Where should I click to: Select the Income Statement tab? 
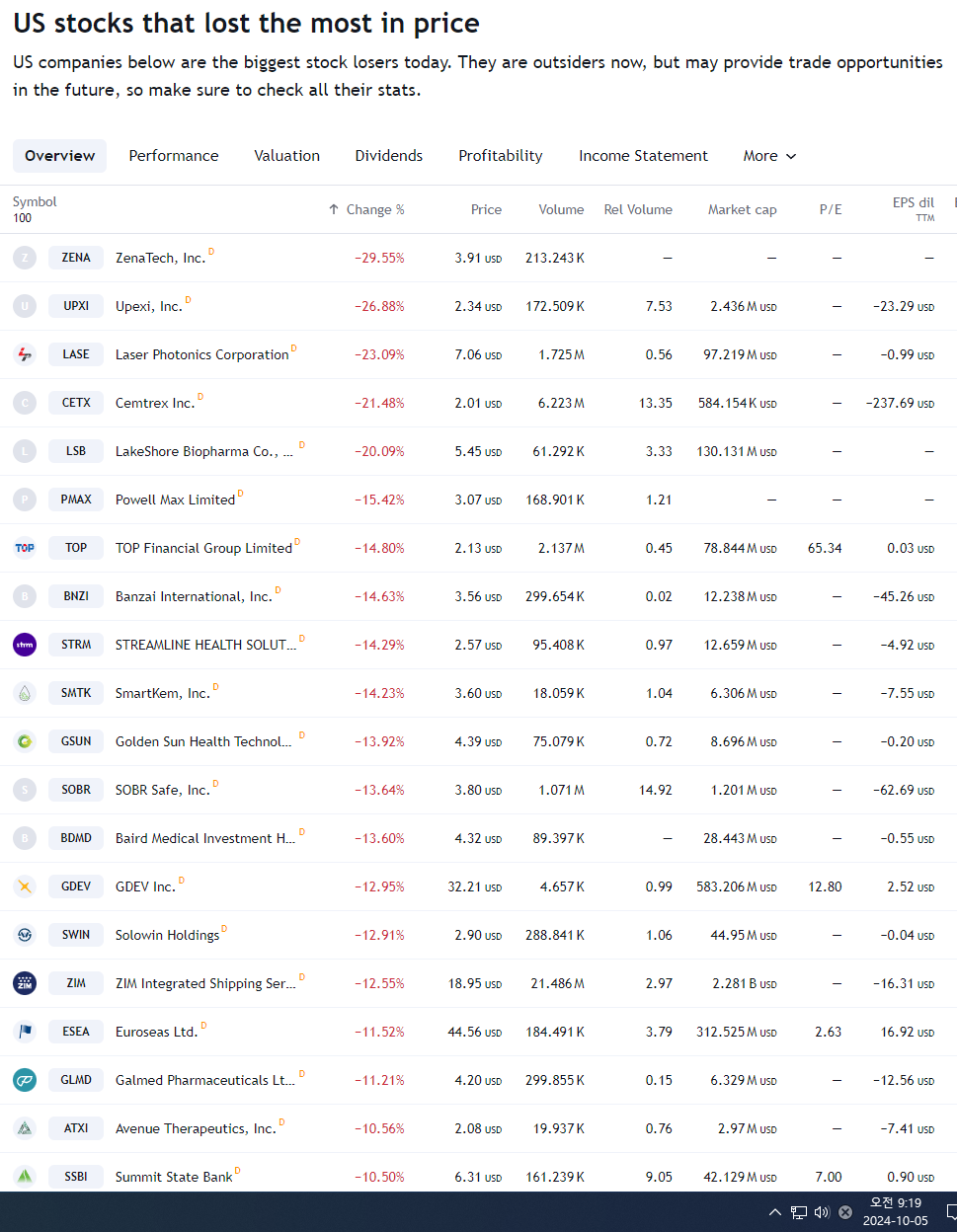643,156
